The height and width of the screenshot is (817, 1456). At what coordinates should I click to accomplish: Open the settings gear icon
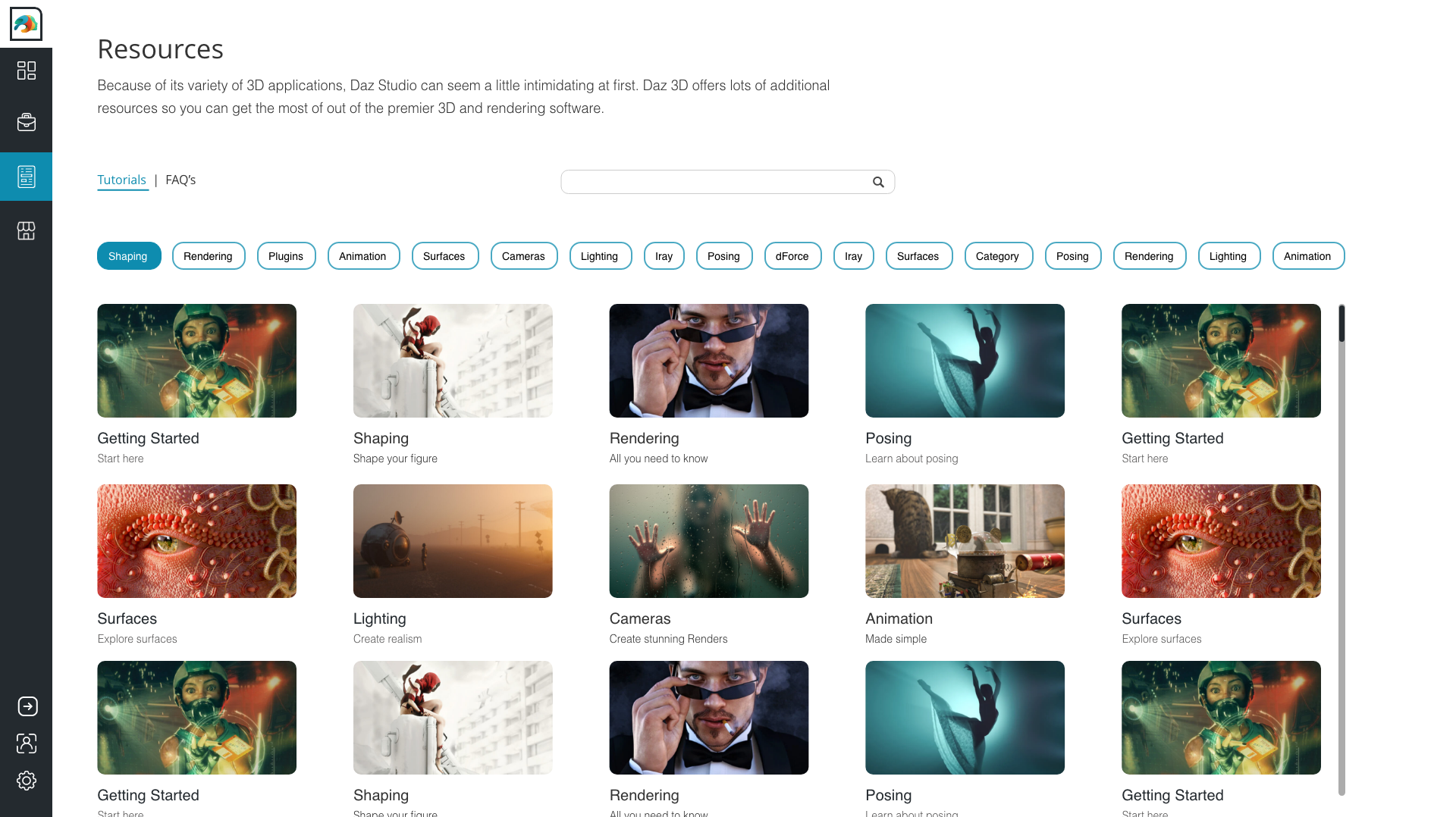[27, 781]
